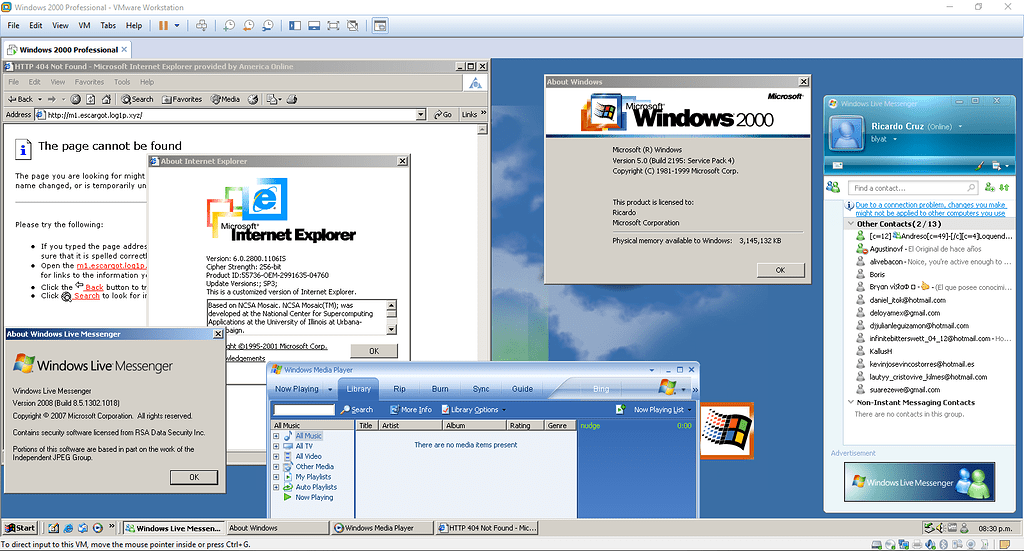This screenshot has height=551, width=1024.
Task: Click the Search button in Internet Explorer toolbar
Action: 137,99
